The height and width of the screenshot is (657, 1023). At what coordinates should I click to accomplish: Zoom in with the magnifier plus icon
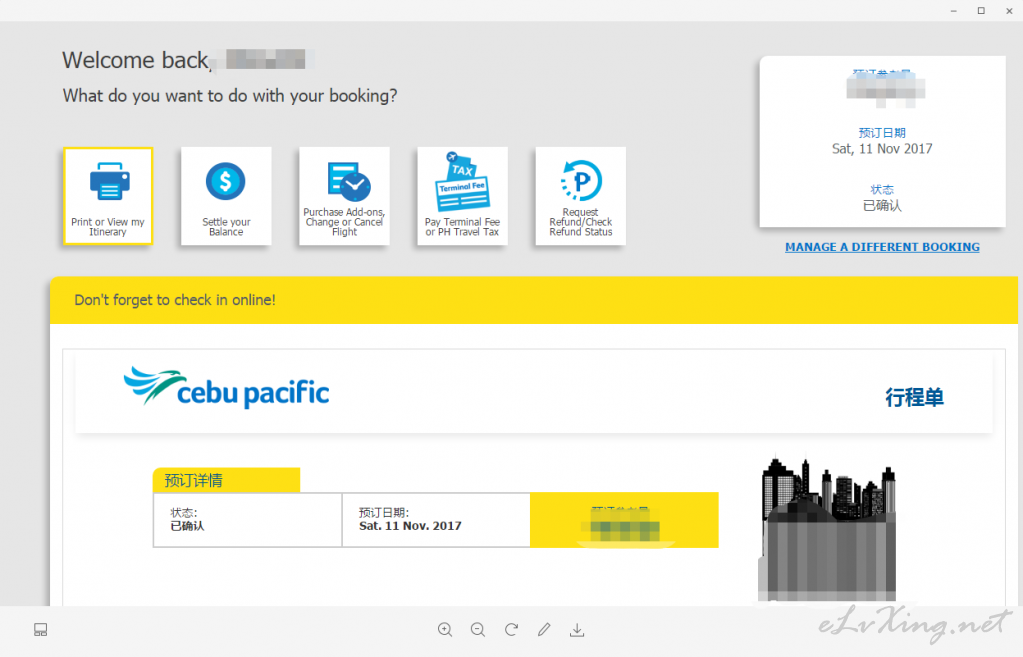445,630
